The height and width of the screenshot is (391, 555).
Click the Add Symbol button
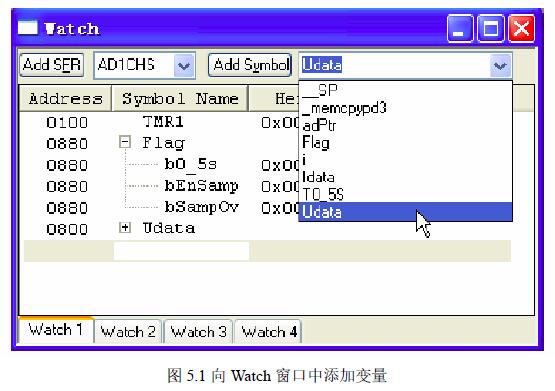[250, 65]
